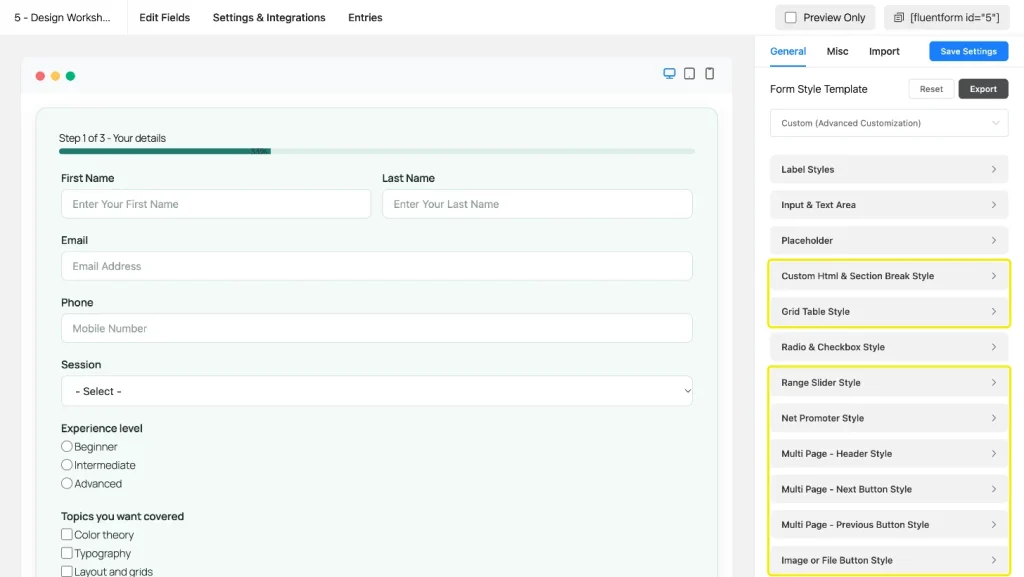The width and height of the screenshot is (1024, 577).
Task: Toggle the Preview Only checkbox
Action: tap(790, 18)
